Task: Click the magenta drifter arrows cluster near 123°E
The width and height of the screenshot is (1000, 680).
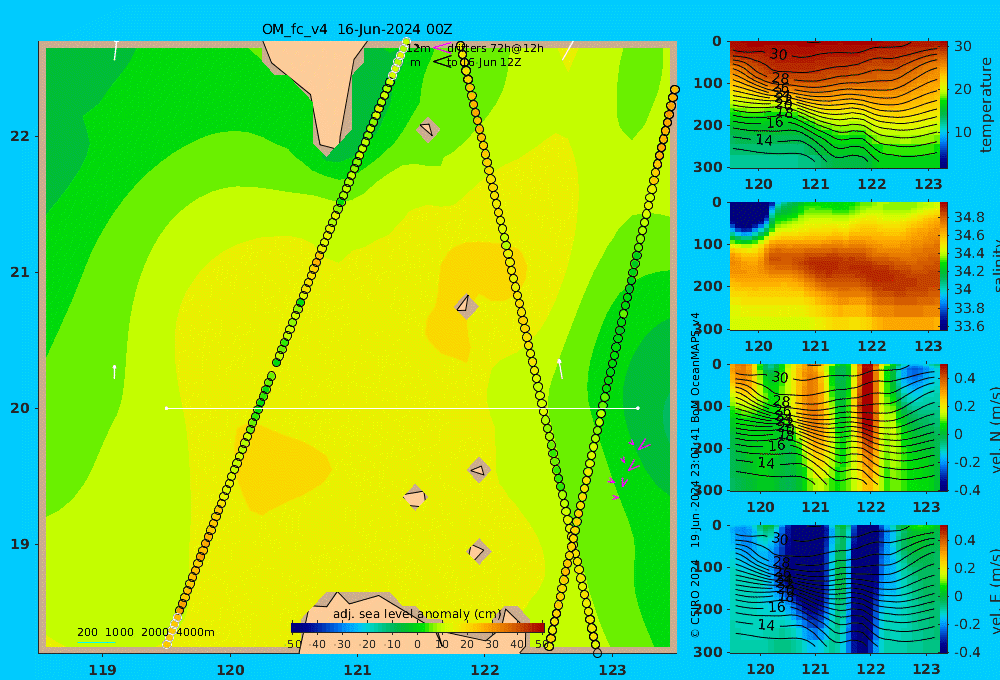Action: coord(628,468)
